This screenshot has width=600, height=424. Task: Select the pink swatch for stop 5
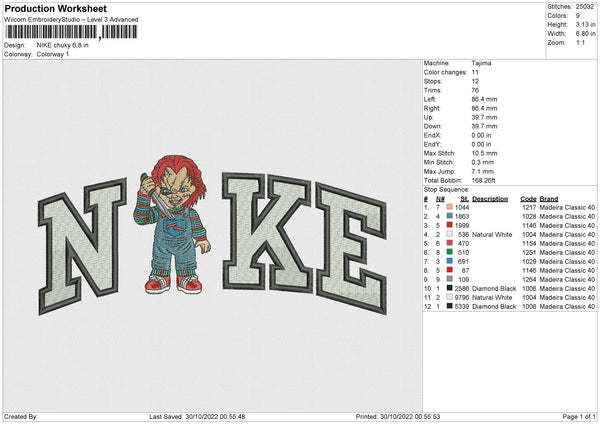coord(450,243)
